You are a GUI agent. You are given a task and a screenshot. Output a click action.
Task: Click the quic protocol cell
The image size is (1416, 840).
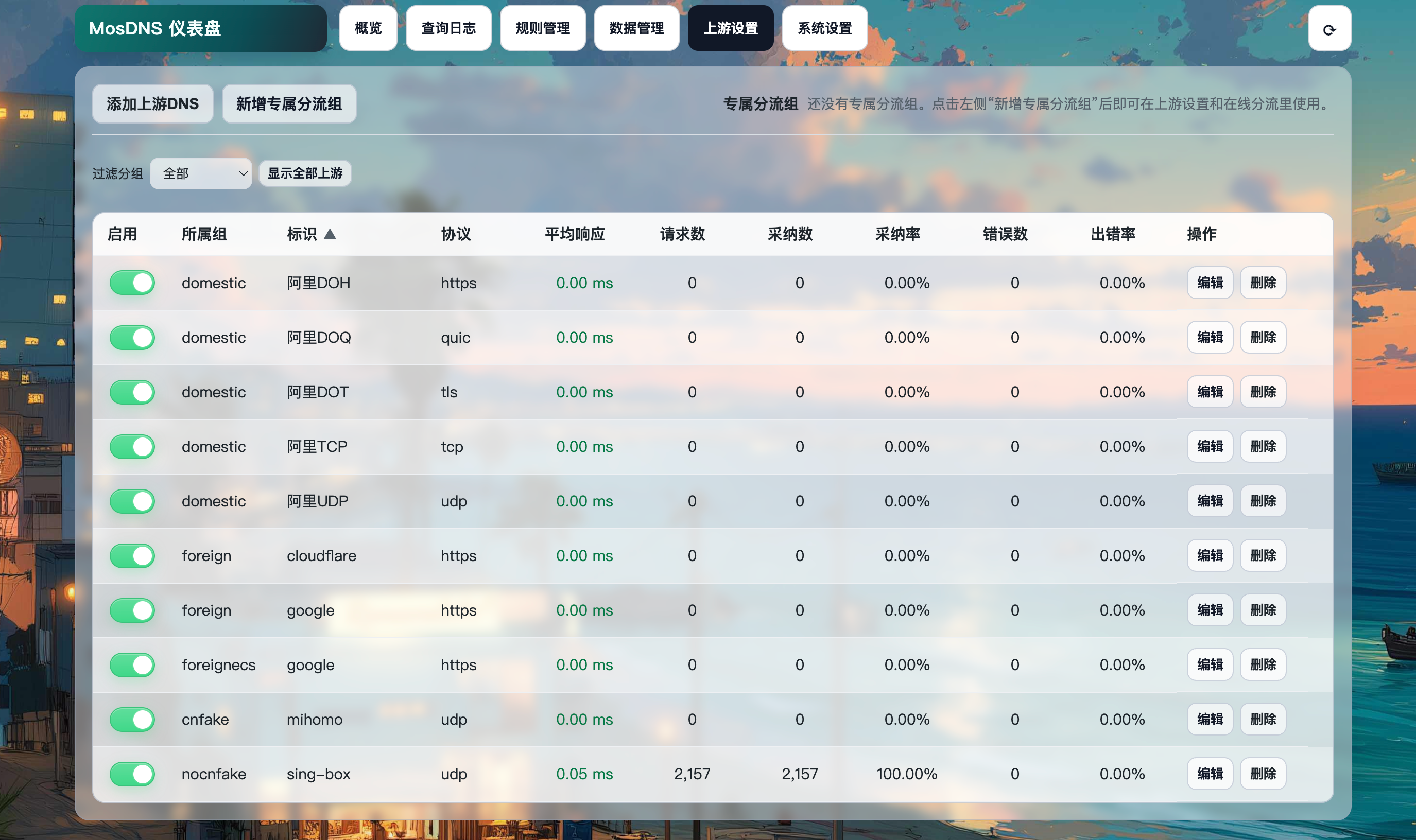coord(455,338)
